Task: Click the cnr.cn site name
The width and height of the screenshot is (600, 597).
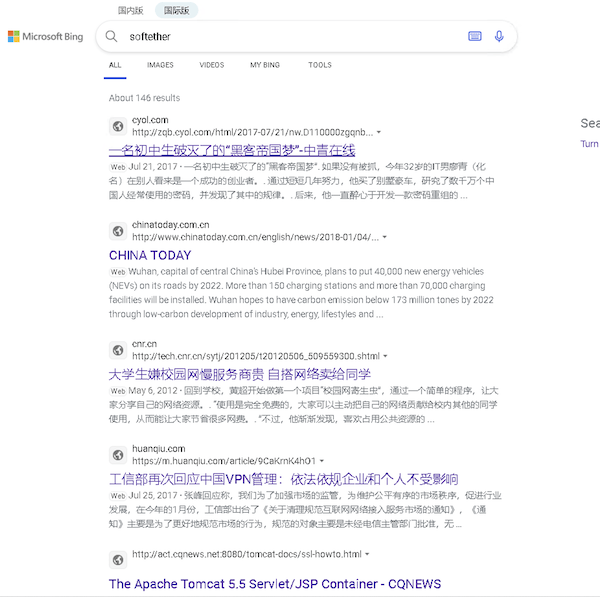Action: (144, 344)
